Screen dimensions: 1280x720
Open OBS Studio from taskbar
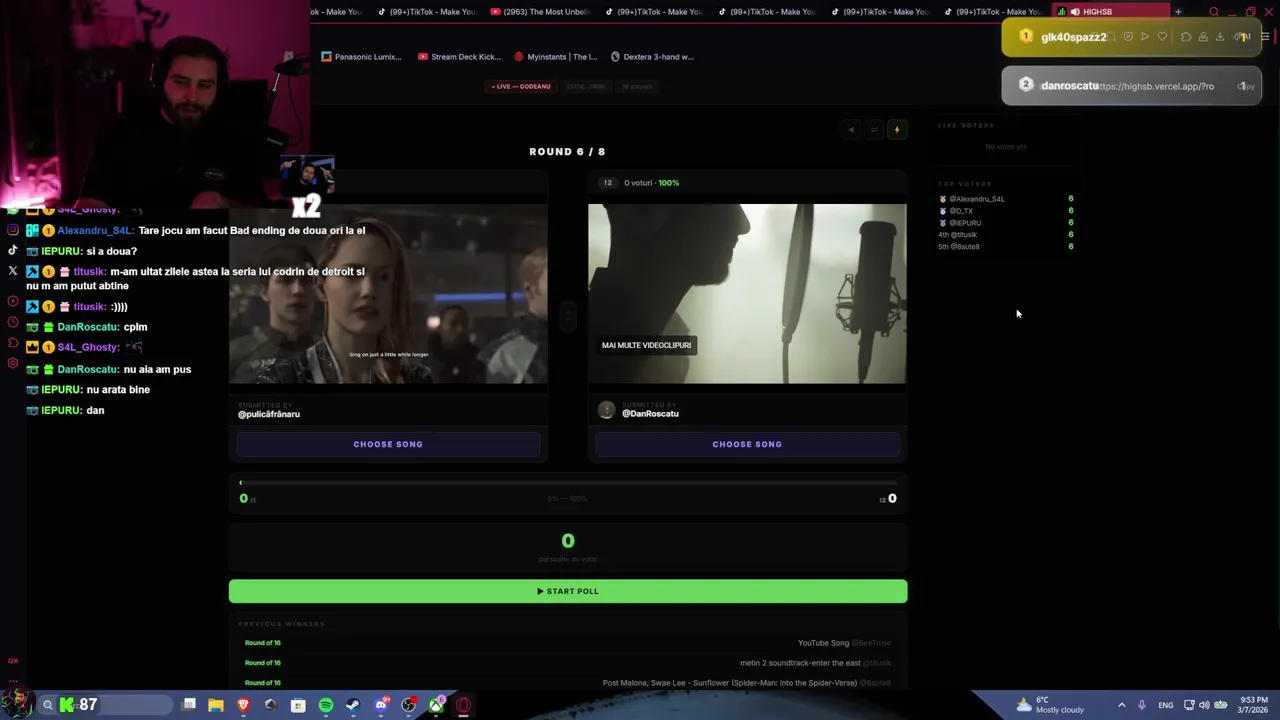pos(408,705)
